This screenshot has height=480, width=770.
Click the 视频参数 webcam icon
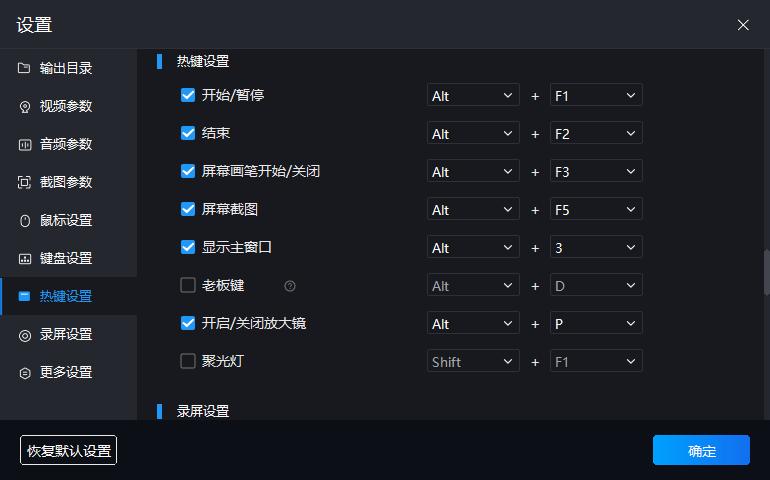click(25, 106)
